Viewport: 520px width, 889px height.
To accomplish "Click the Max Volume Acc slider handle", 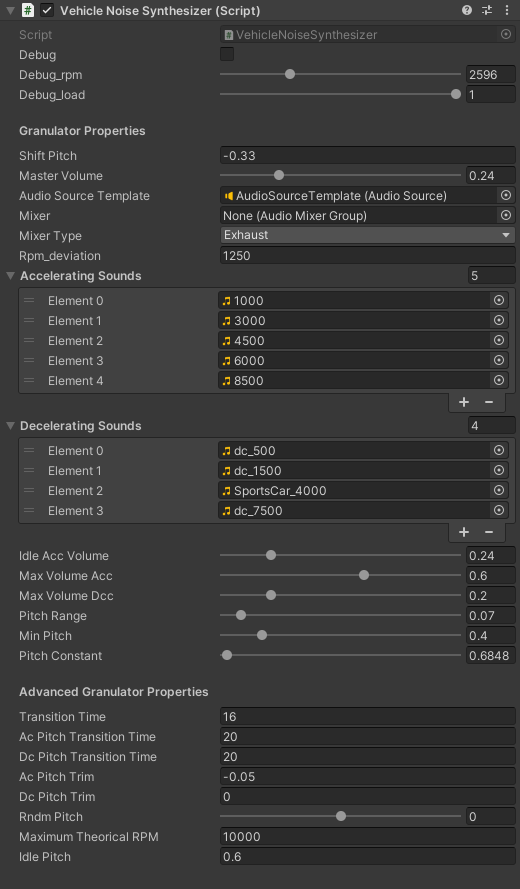I will pyautogui.click(x=364, y=575).
